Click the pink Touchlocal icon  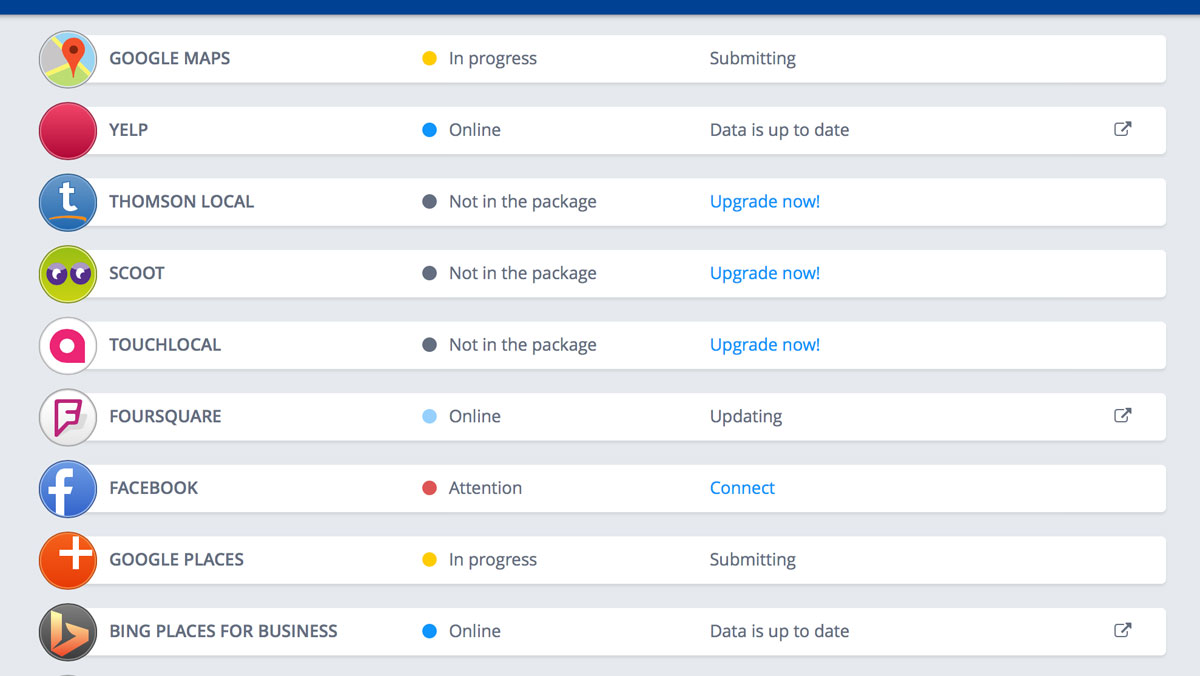pos(68,346)
